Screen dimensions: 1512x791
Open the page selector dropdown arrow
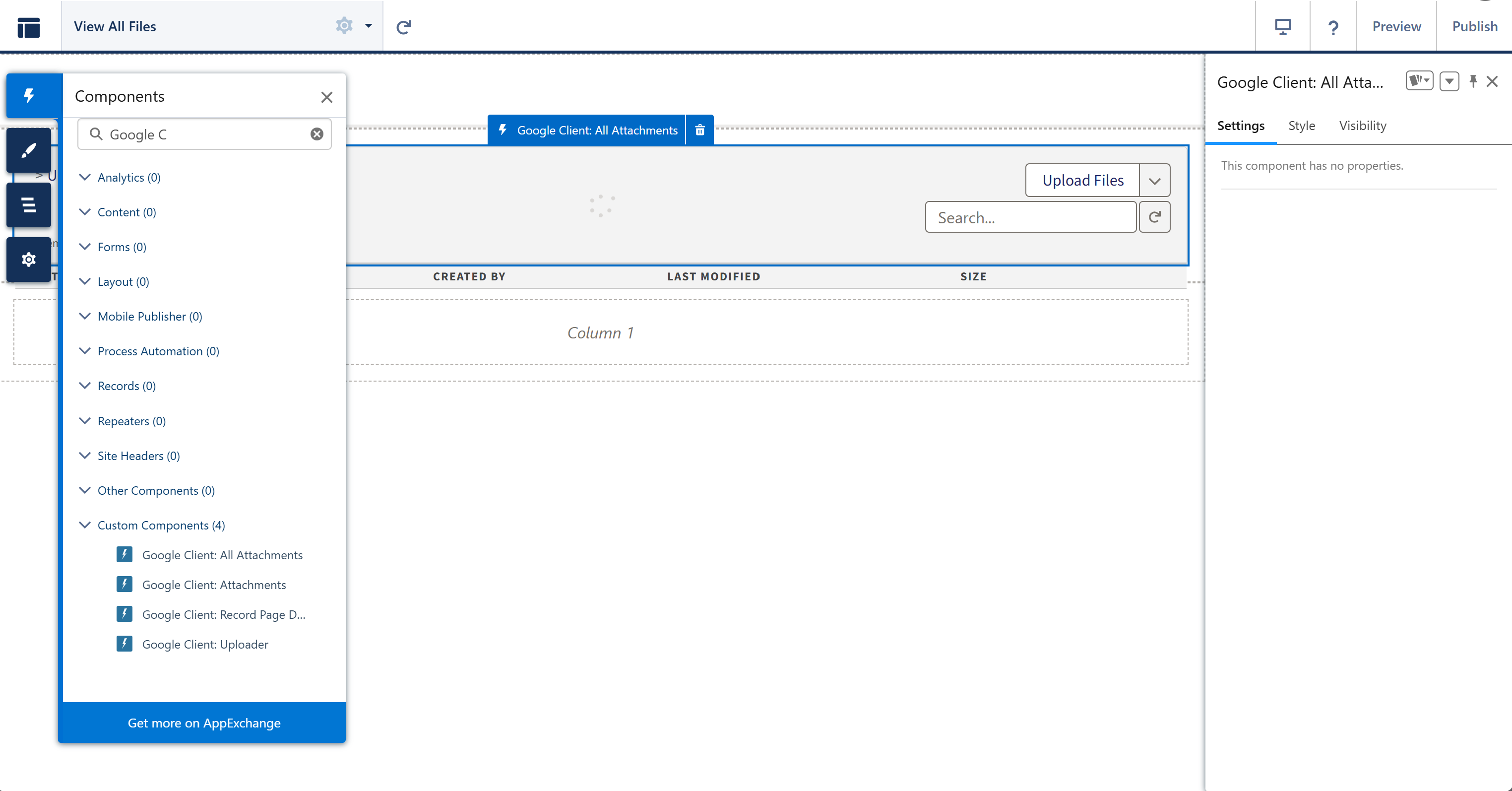pos(369,26)
